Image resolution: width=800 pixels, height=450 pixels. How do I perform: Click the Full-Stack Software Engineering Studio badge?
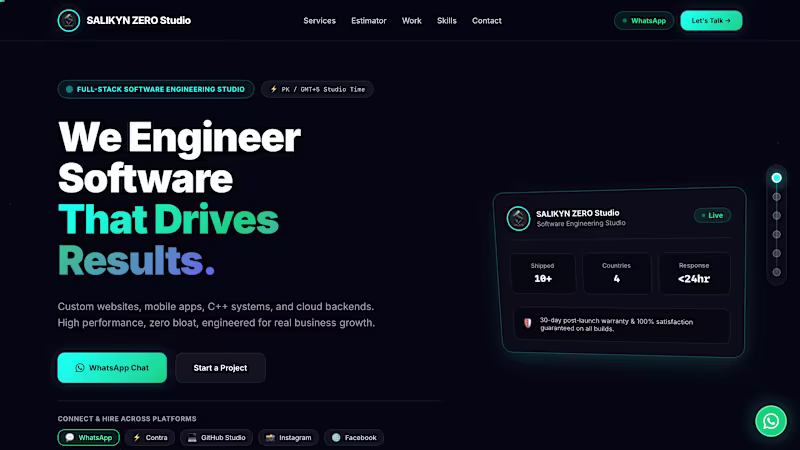(156, 89)
